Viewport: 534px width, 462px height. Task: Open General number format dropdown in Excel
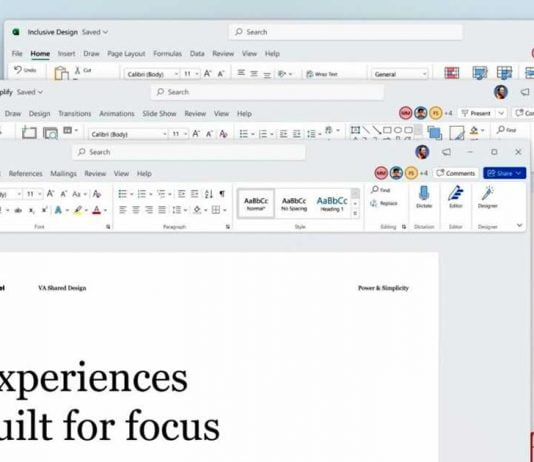424,74
